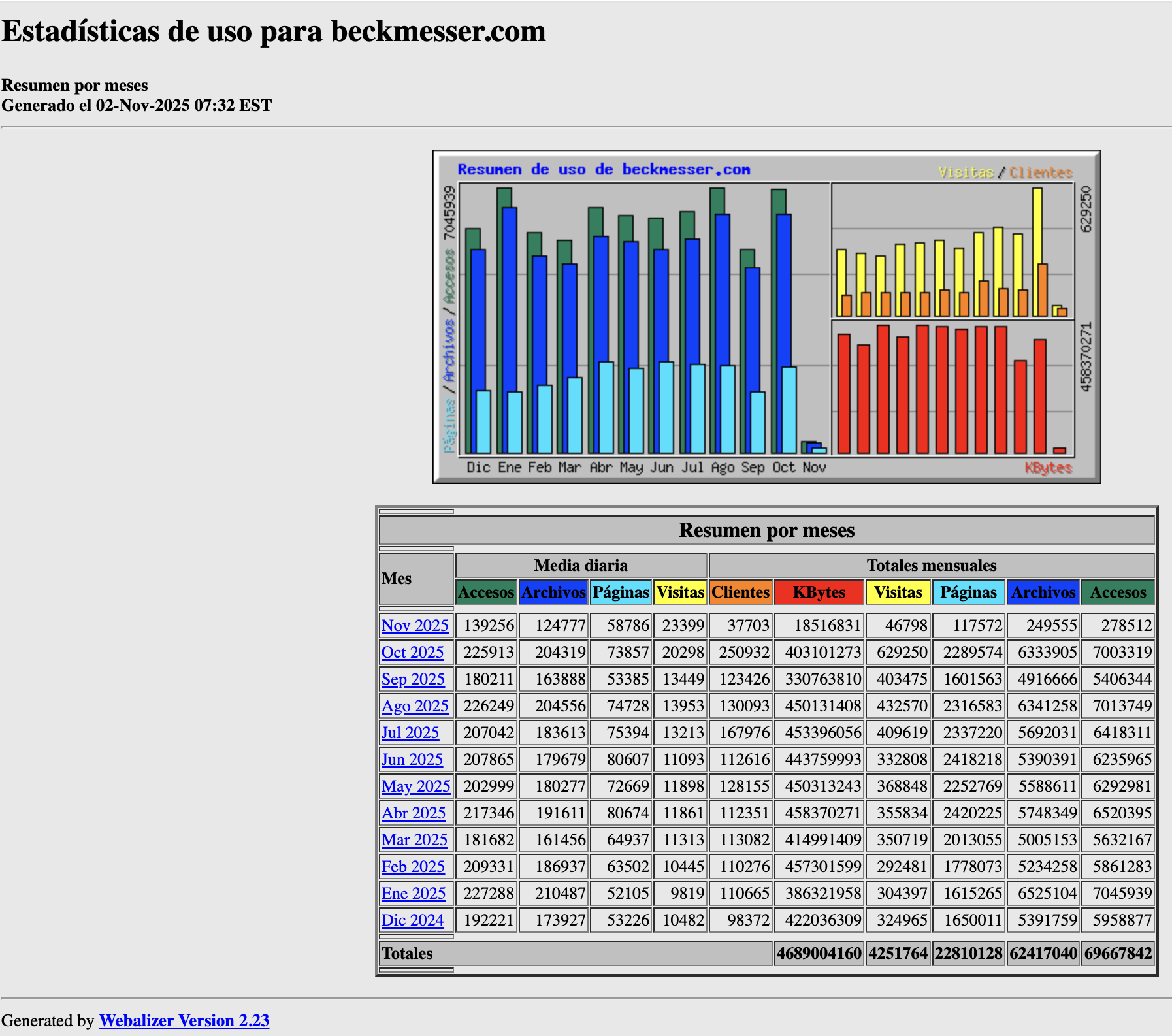1172x1036 pixels.
Task: Click the Resumen por meses table title
Action: click(766, 530)
